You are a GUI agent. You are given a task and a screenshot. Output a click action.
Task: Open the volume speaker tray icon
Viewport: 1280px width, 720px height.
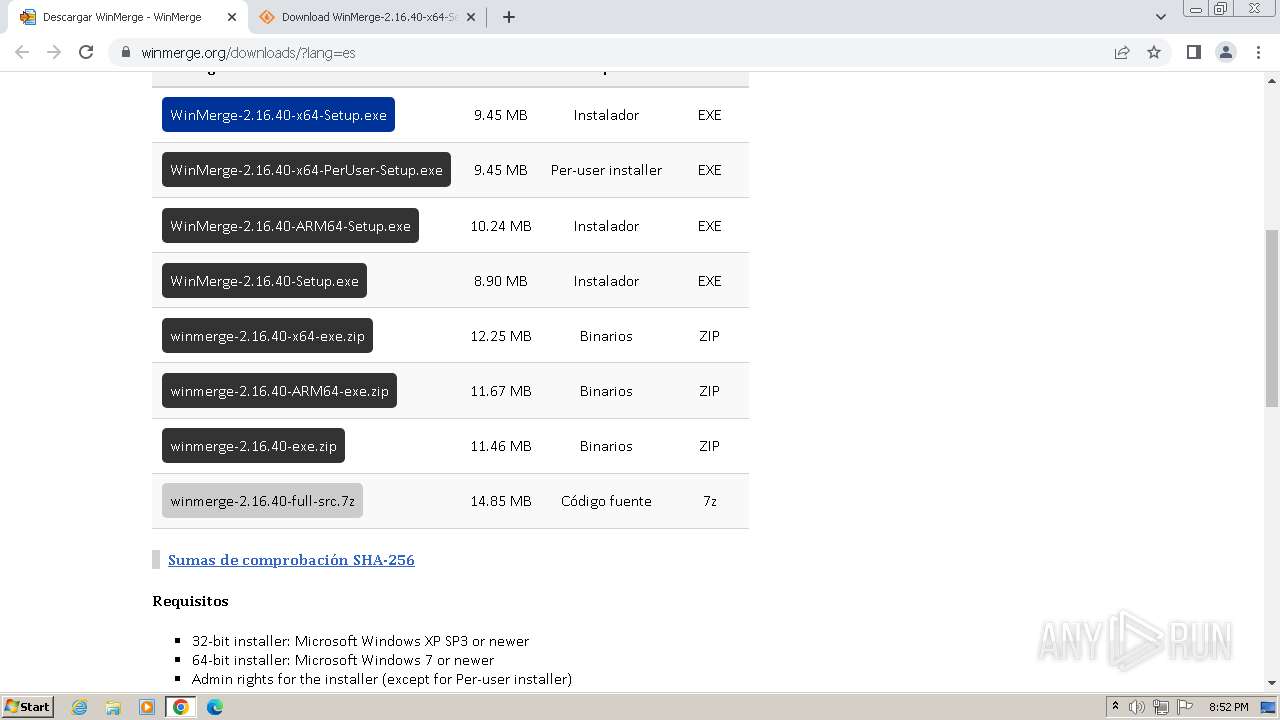(1137, 707)
